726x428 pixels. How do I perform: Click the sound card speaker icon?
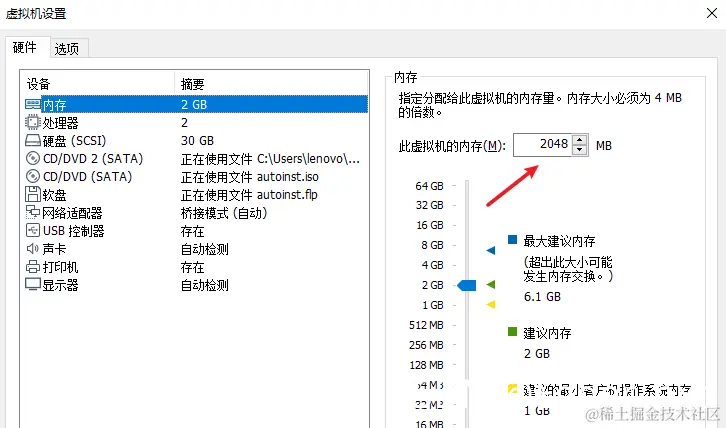(32, 249)
